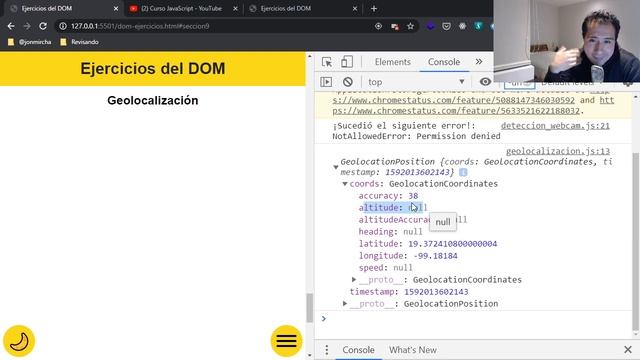View site information icon in address bar
Viewport: 640px width, 360px height.
tap(63, 26)
